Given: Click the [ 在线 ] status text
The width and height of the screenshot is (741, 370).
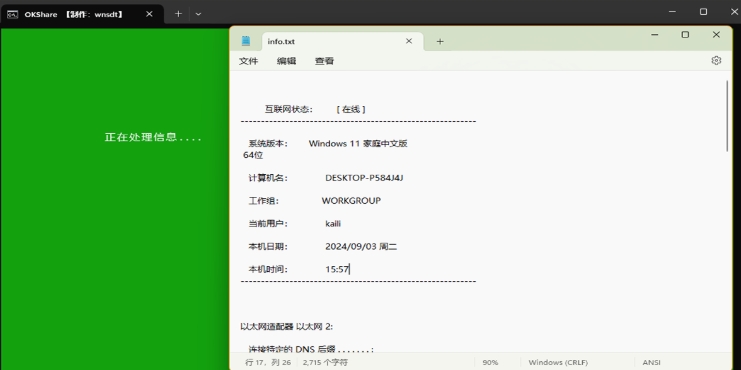Looking at the screenshot, I should click(351, 109).
